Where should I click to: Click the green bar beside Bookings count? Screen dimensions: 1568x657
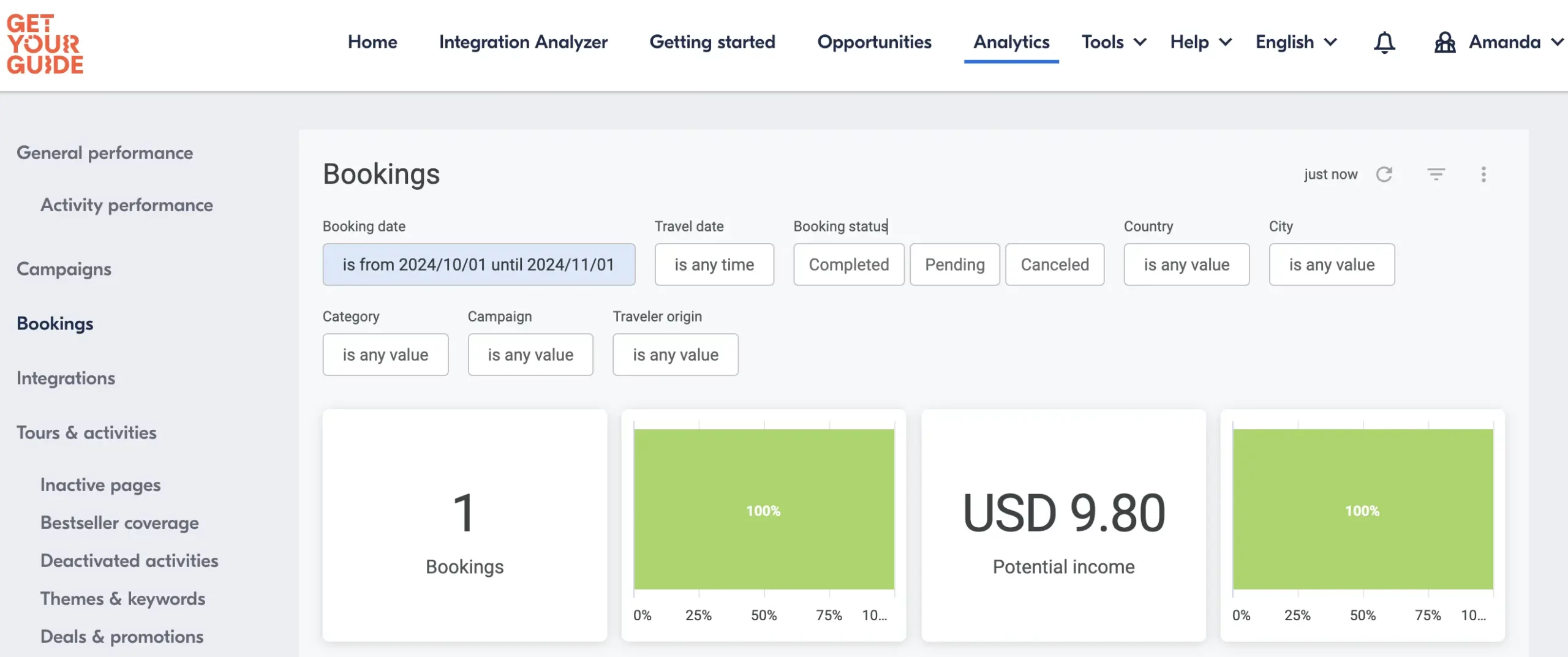764,509
